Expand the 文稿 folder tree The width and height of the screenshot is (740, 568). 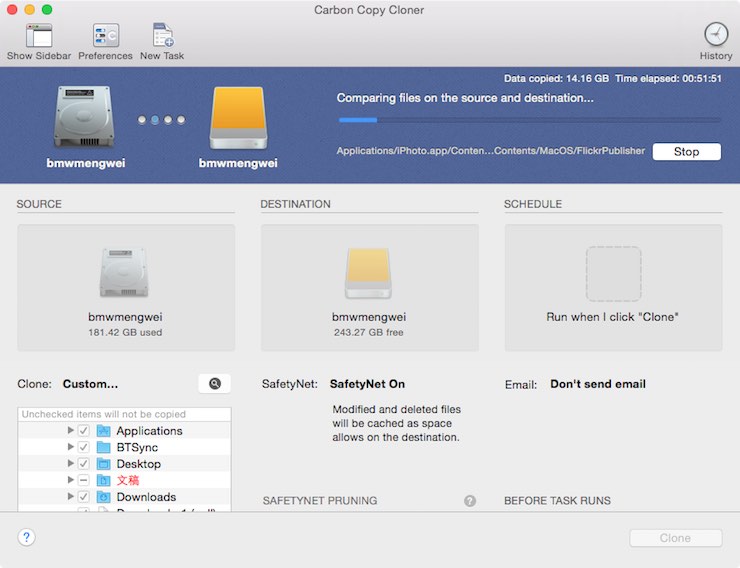coord(70,480)
